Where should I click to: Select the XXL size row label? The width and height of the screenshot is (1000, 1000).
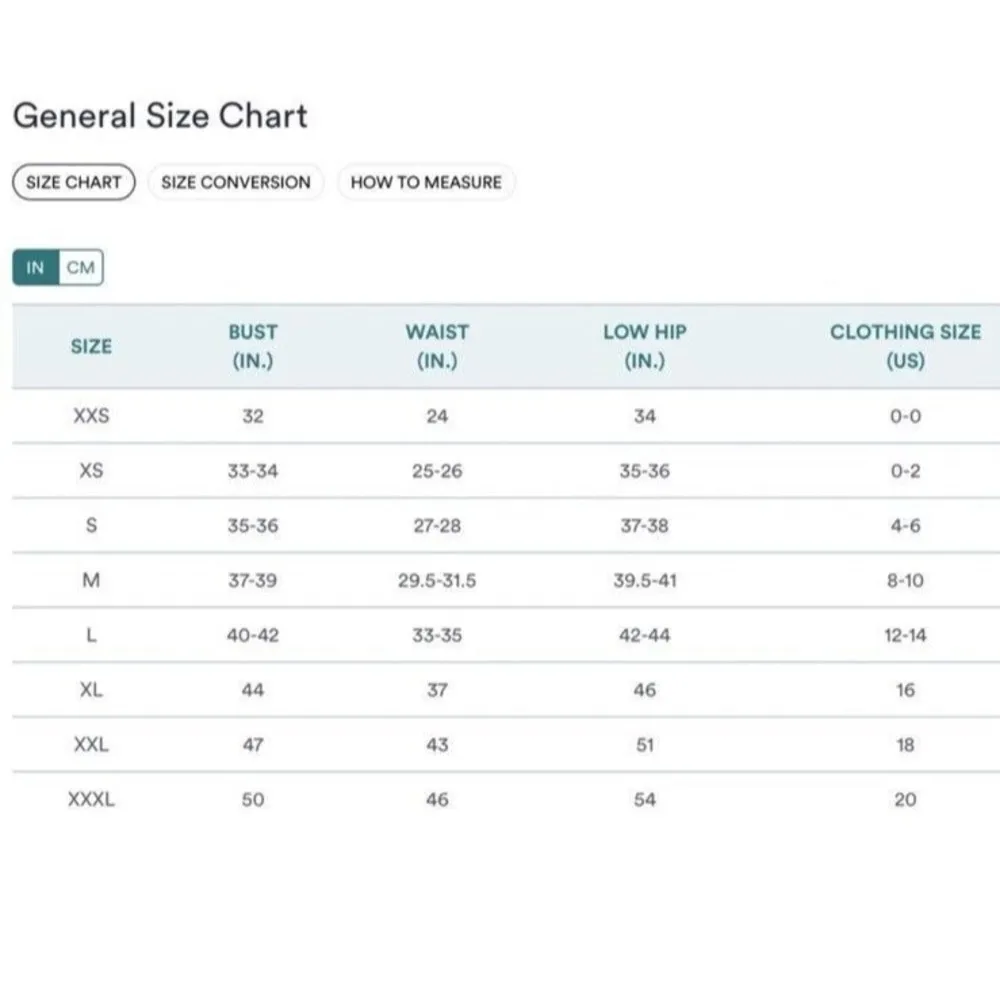tap(91, 745)
